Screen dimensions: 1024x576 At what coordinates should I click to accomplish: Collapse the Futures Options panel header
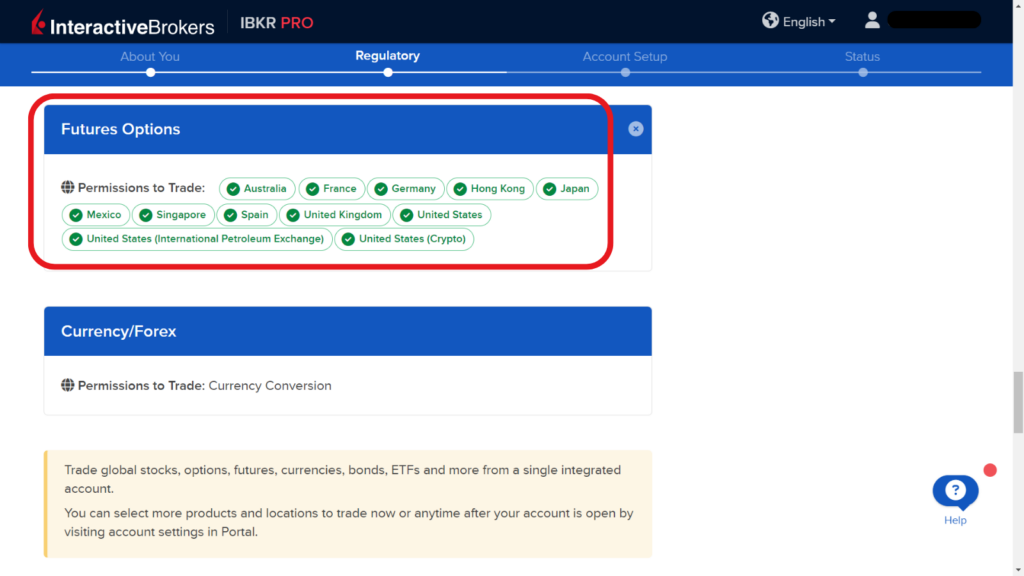(120, 129)
